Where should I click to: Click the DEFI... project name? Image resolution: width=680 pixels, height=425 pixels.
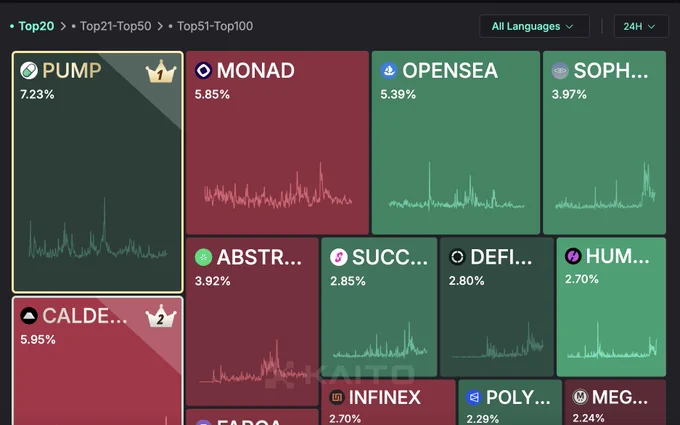[501, 257]
